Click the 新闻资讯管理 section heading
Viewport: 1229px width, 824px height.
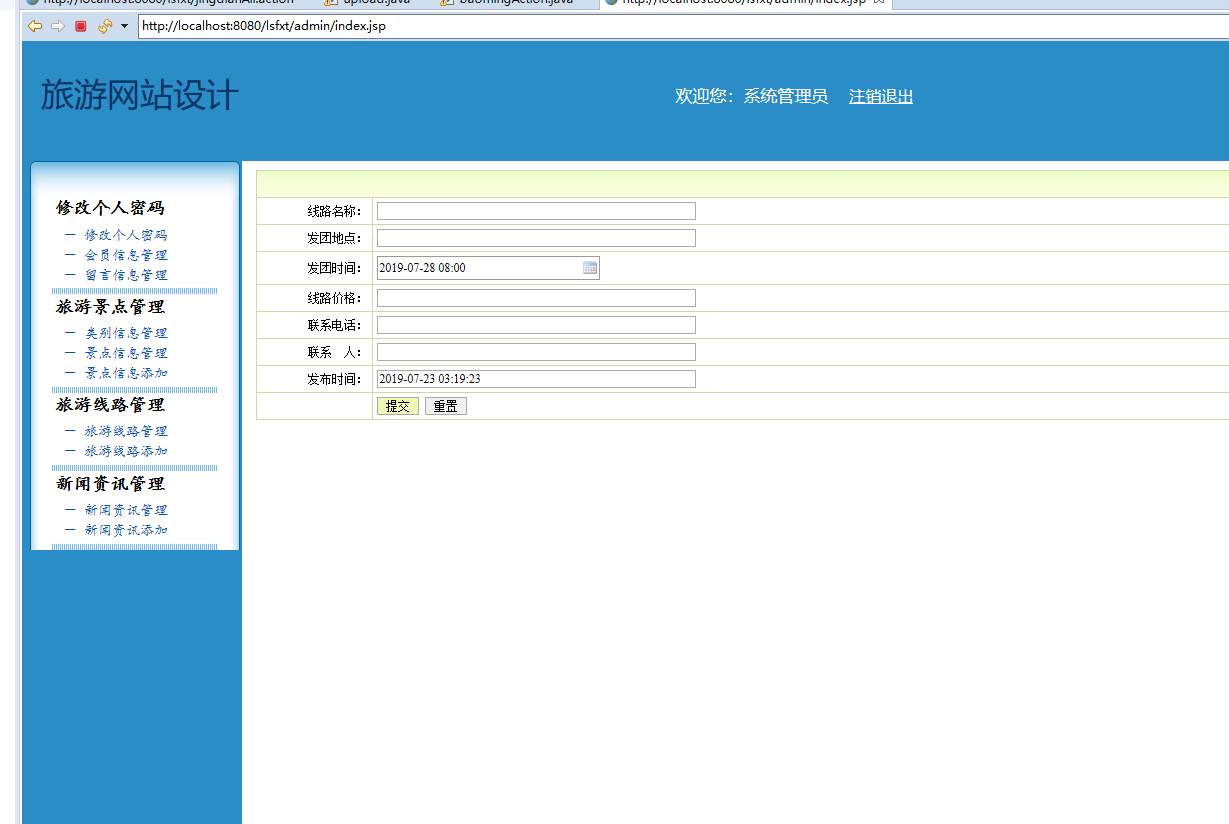[x=110, y=484]
